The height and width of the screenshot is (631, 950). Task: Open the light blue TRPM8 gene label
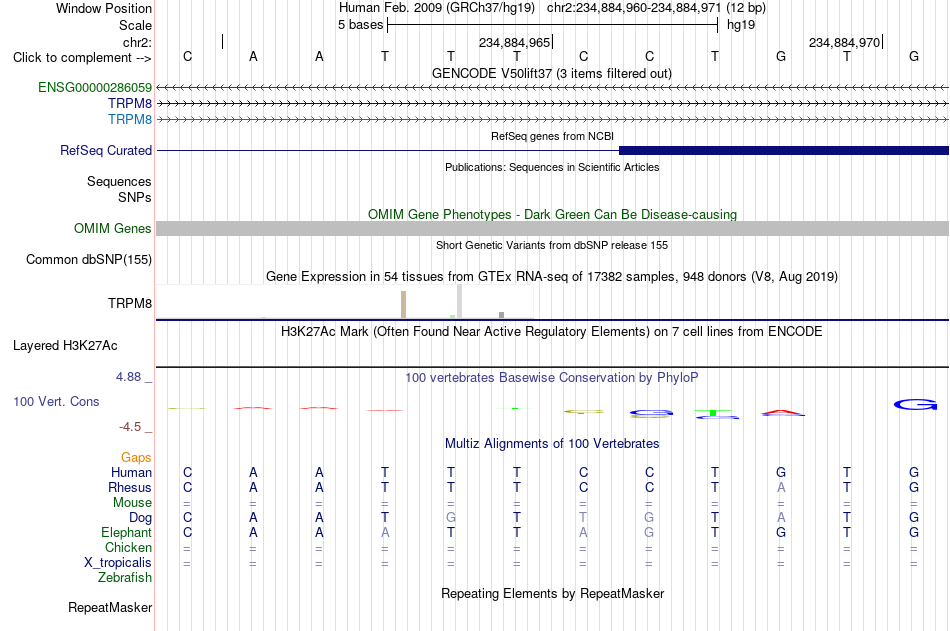point(130,119)
